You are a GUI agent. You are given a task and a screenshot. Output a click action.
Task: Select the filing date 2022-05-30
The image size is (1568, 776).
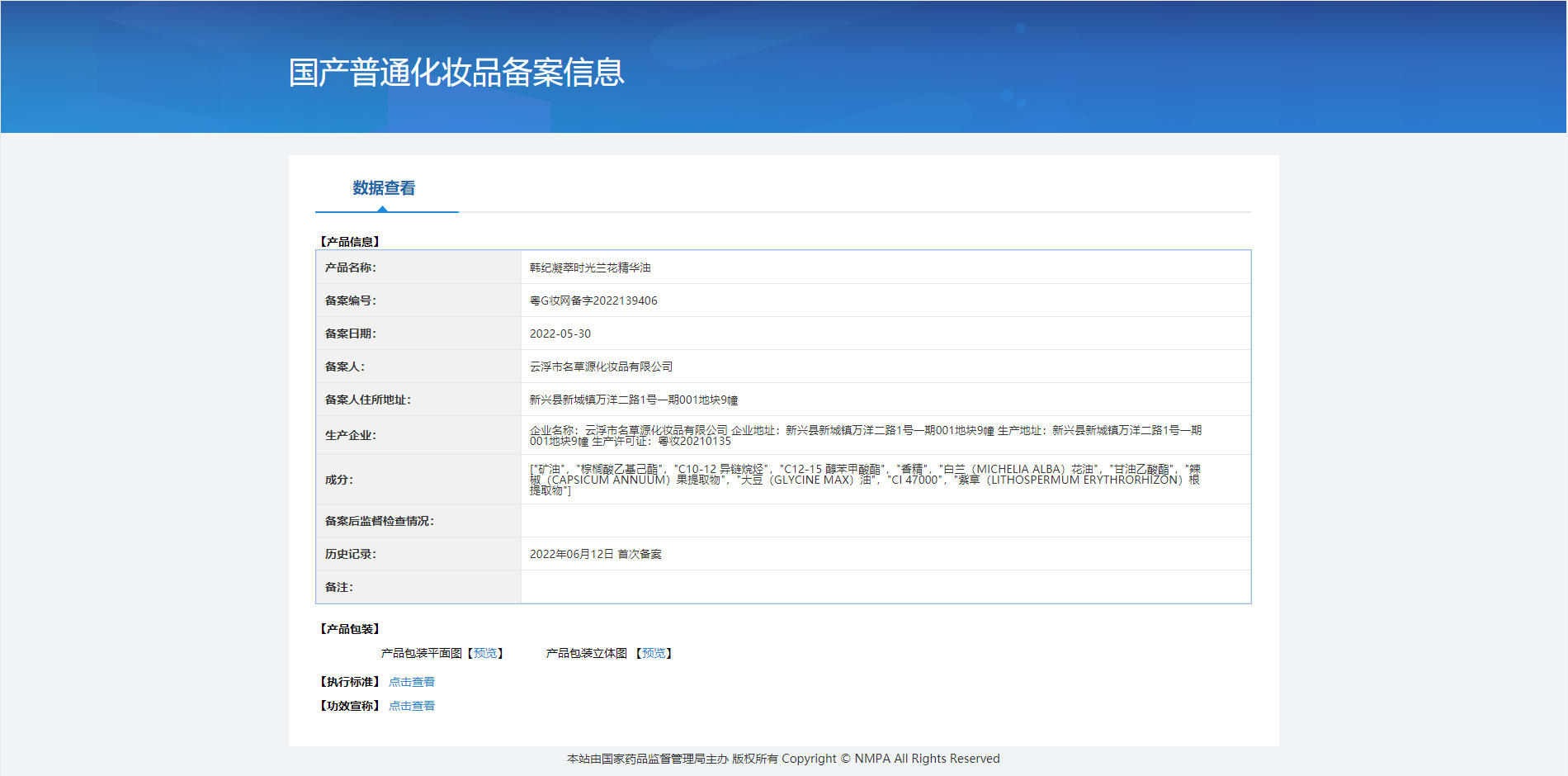(560, 334)
